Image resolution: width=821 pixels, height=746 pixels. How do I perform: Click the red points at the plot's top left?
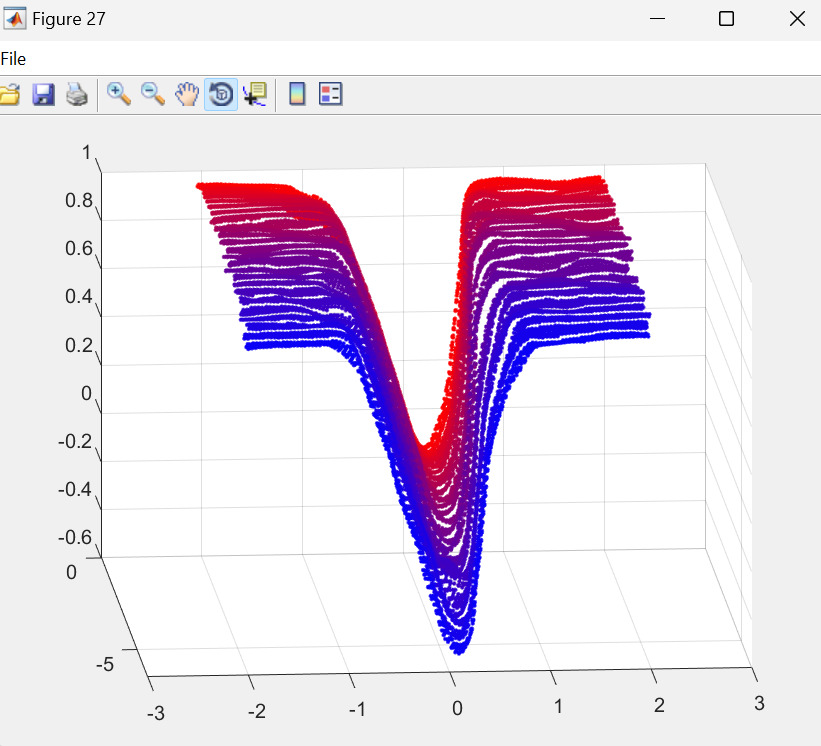click(203, 186)
